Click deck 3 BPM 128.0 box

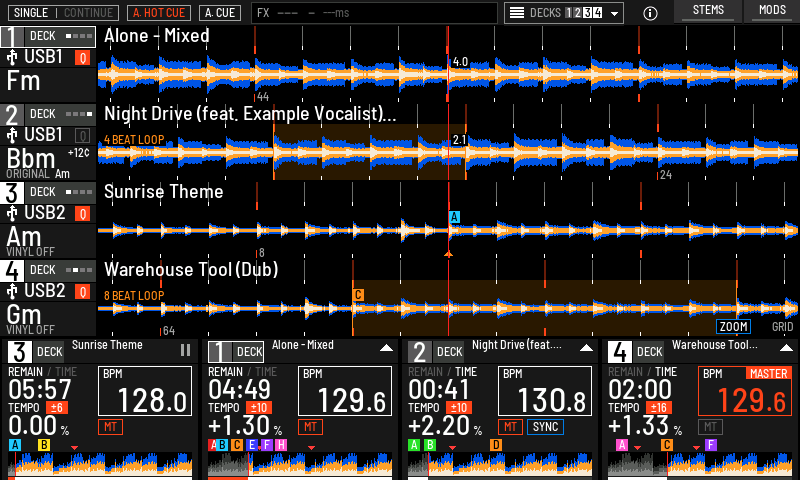coord(145,391)
